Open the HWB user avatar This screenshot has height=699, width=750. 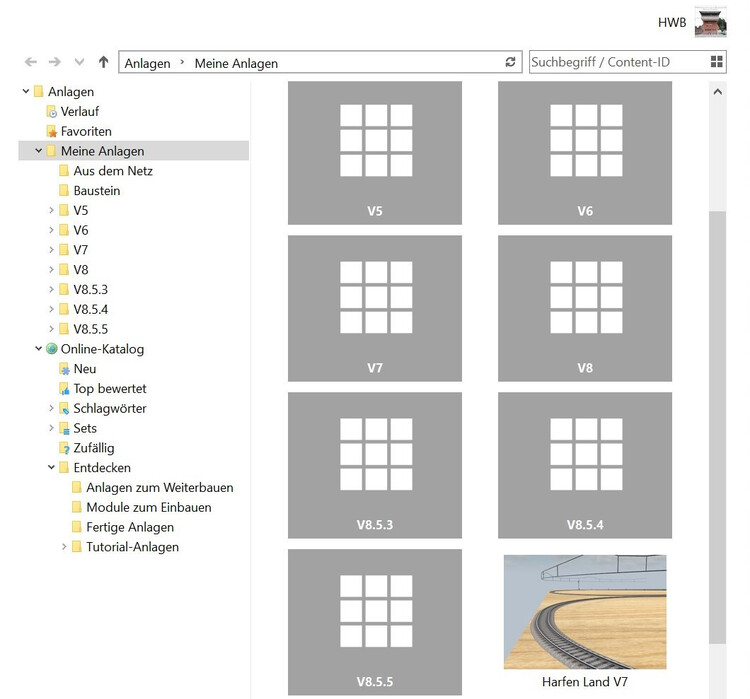point(710,22)
